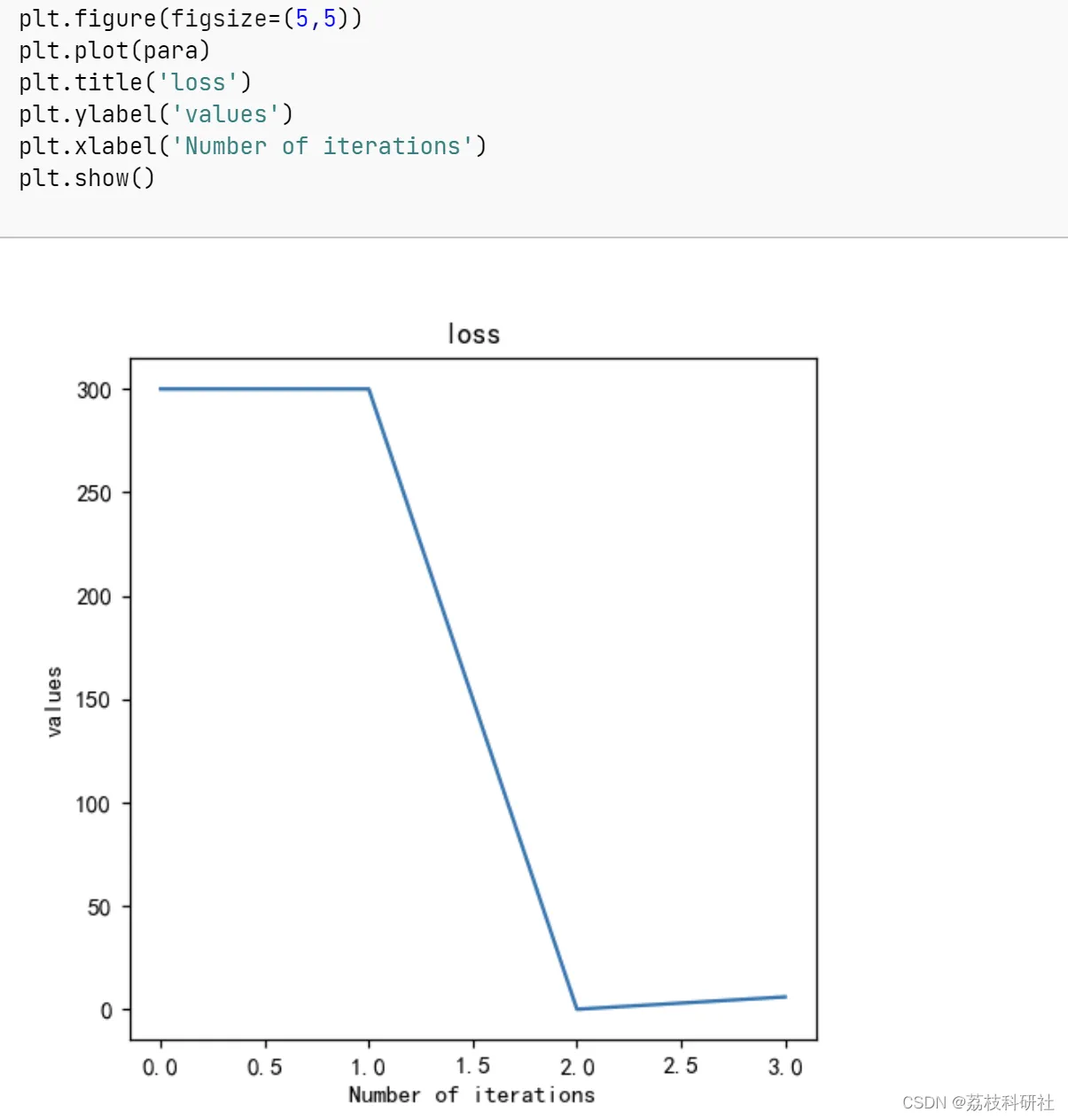Click the 50 y-axis tick label

(99, 907)
